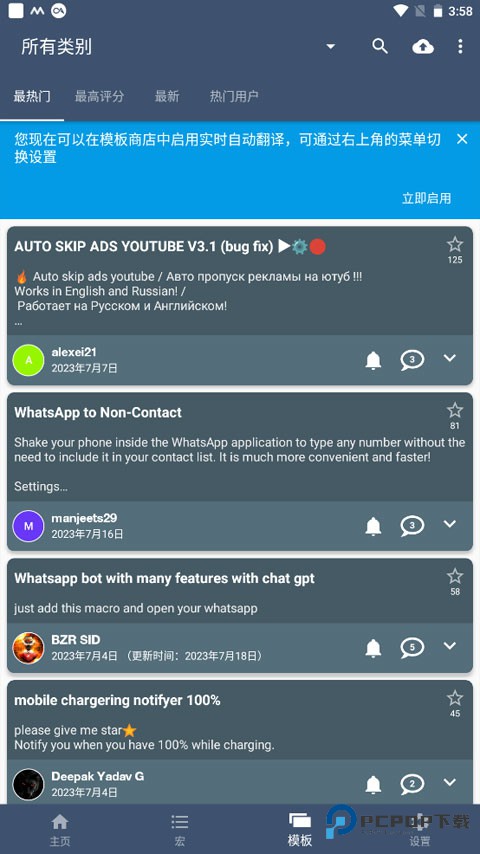Open the search magnifier icon
The width and height of the screenshot is (480, 854).
380,46
